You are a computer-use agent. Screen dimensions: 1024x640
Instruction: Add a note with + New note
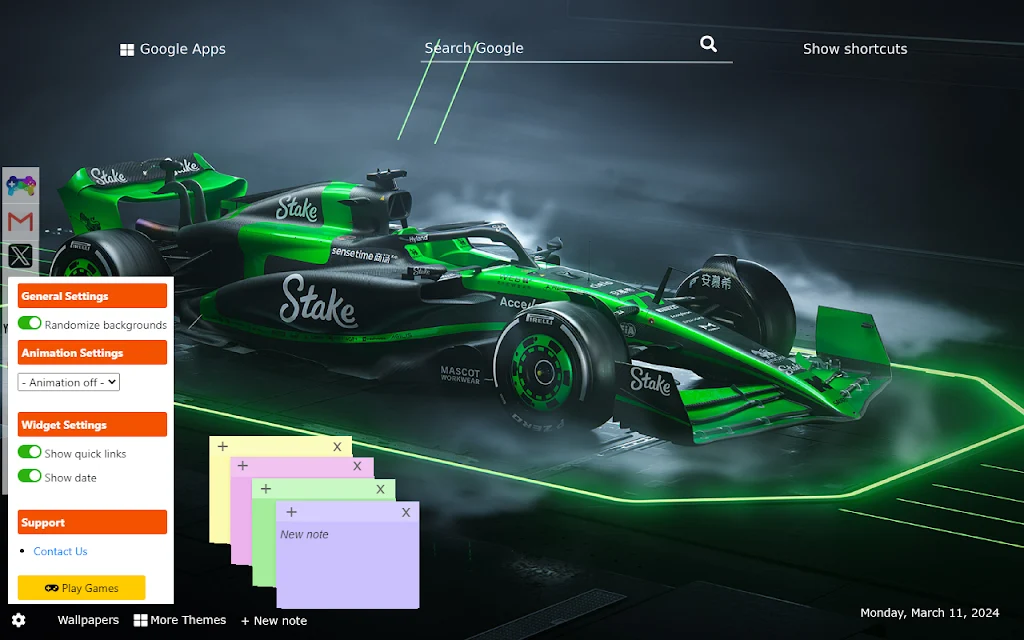tap(274, 621)
